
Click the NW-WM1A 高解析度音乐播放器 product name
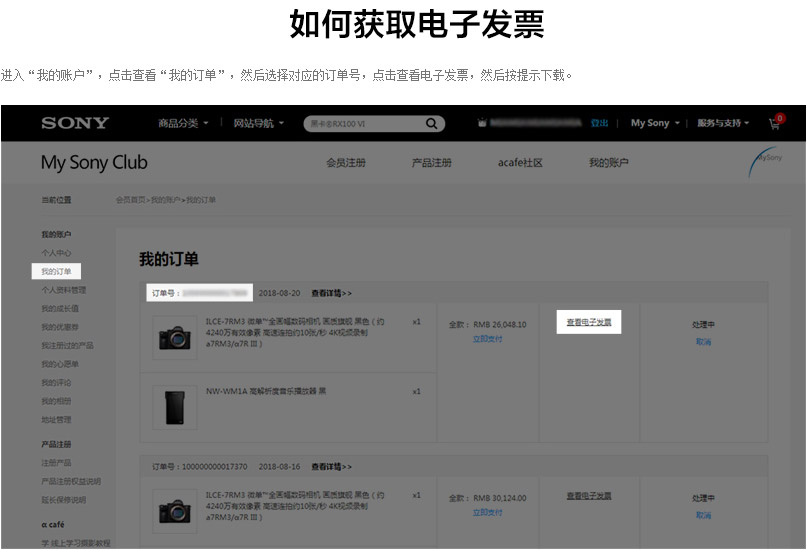coord(266,391)
